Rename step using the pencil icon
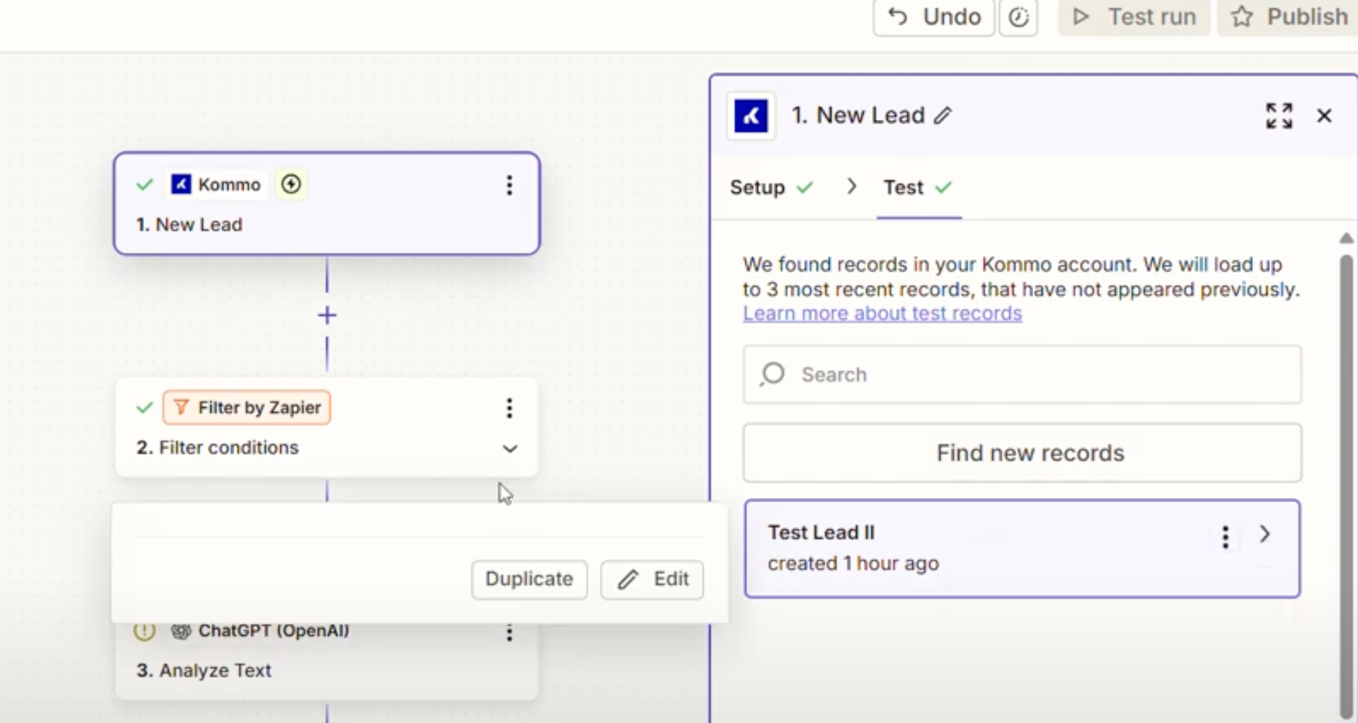The width and height of the screenshot is (1358, 723). coord(942,116)
